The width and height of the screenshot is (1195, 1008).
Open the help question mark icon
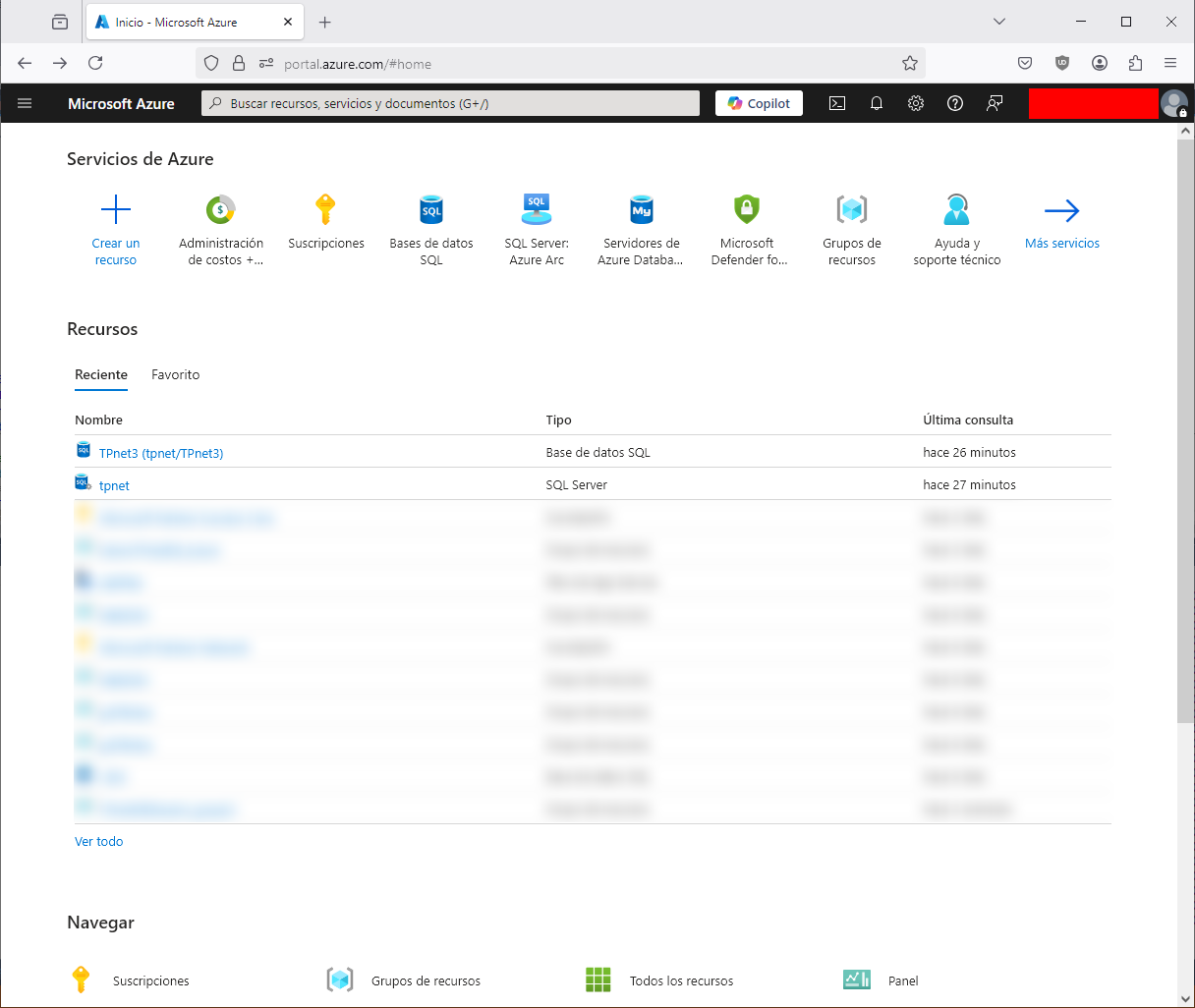point(955,103)
